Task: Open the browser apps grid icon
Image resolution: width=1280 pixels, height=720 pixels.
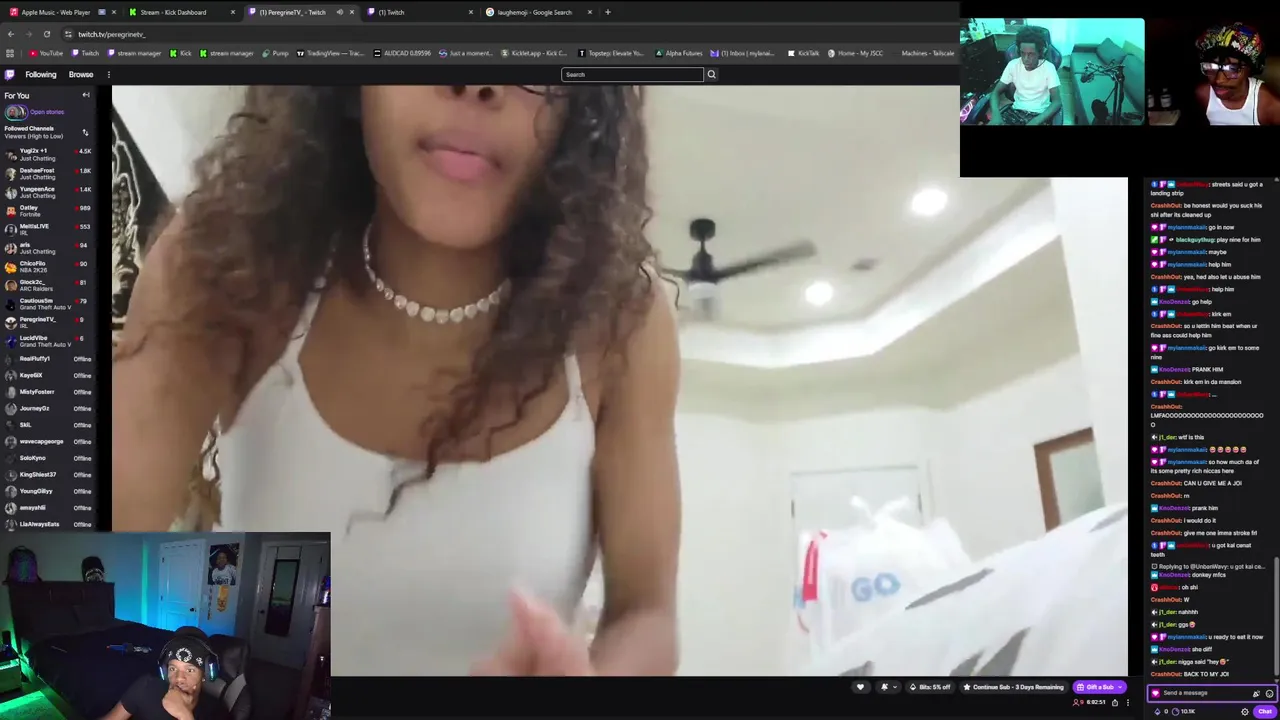Action: click(10, 53)
